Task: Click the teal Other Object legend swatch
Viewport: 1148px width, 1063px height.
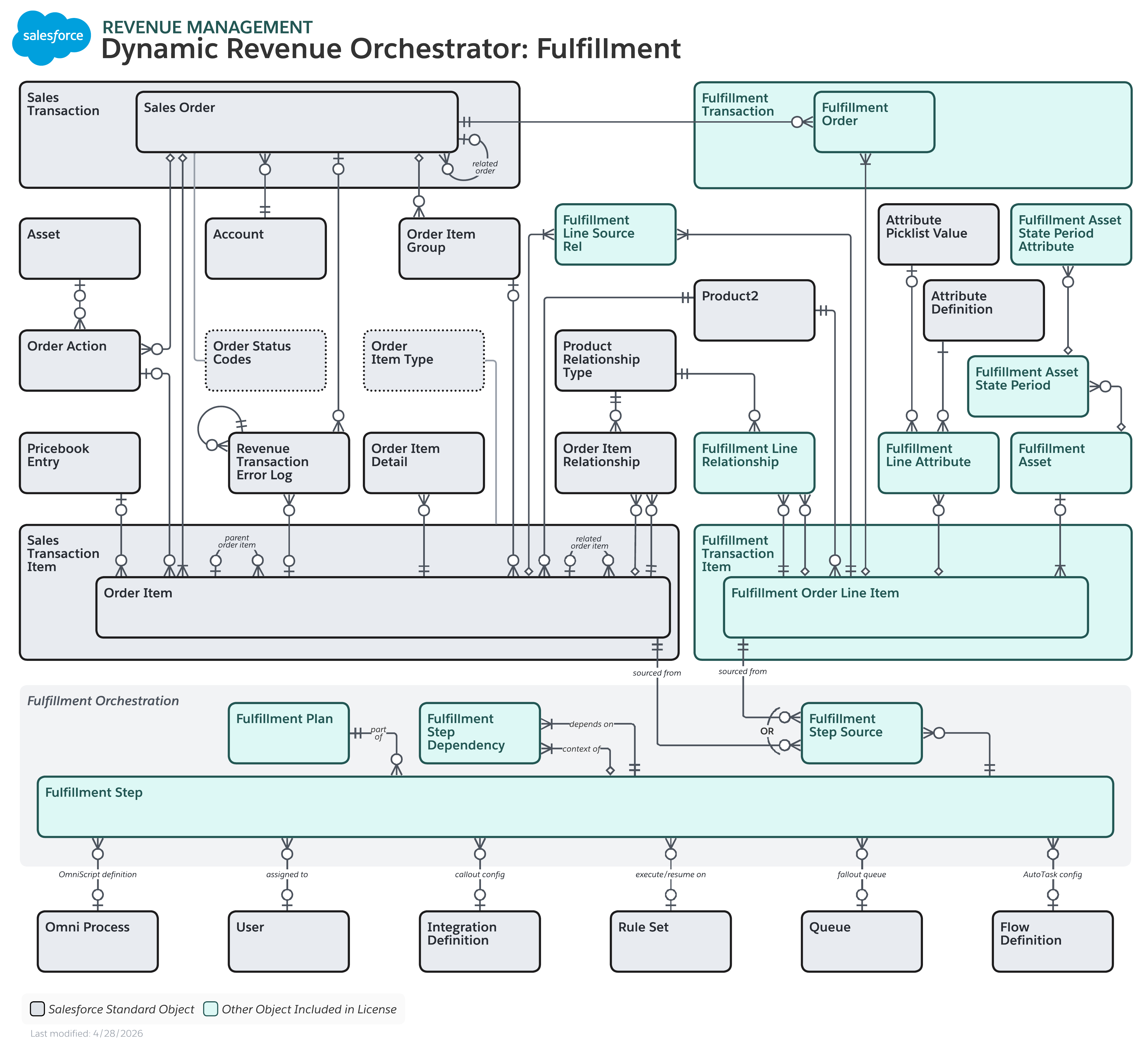Action: coord(210,1009)
